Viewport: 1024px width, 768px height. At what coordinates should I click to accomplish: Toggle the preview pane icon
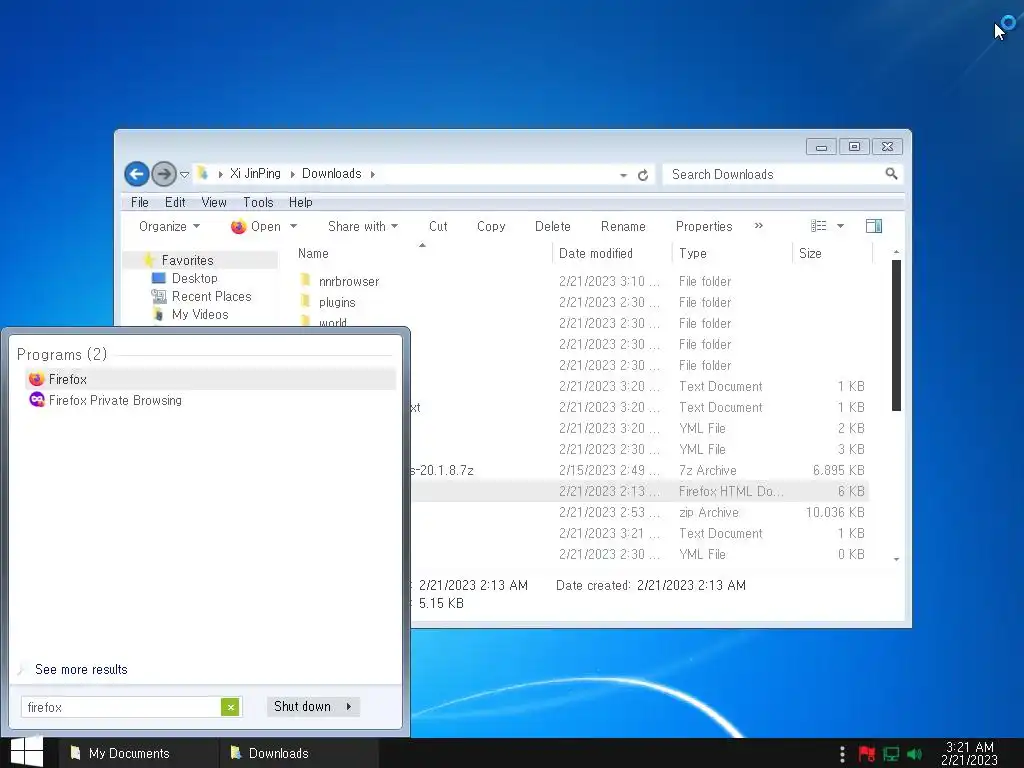[874, 226]
